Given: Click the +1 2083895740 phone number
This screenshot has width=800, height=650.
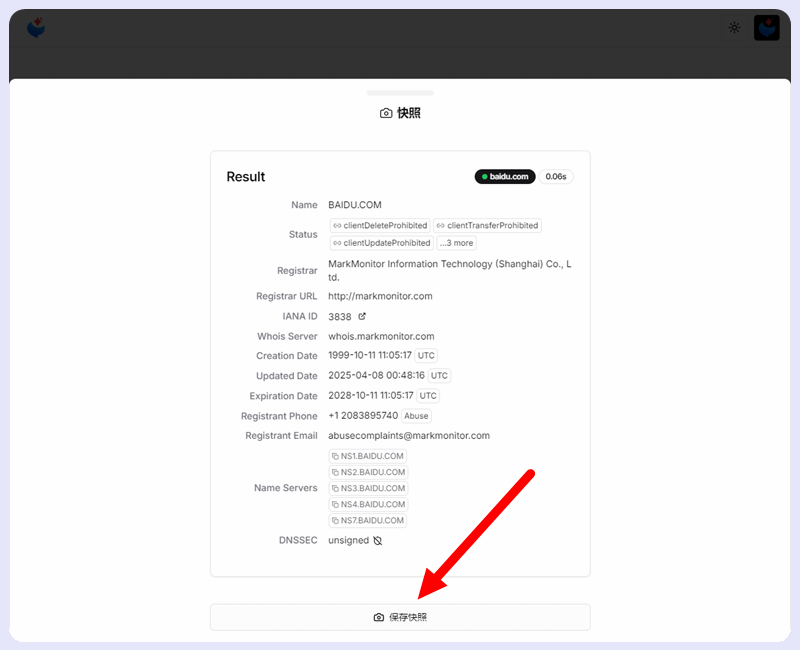Looking at the screenshot, I should tap(363, 416).
